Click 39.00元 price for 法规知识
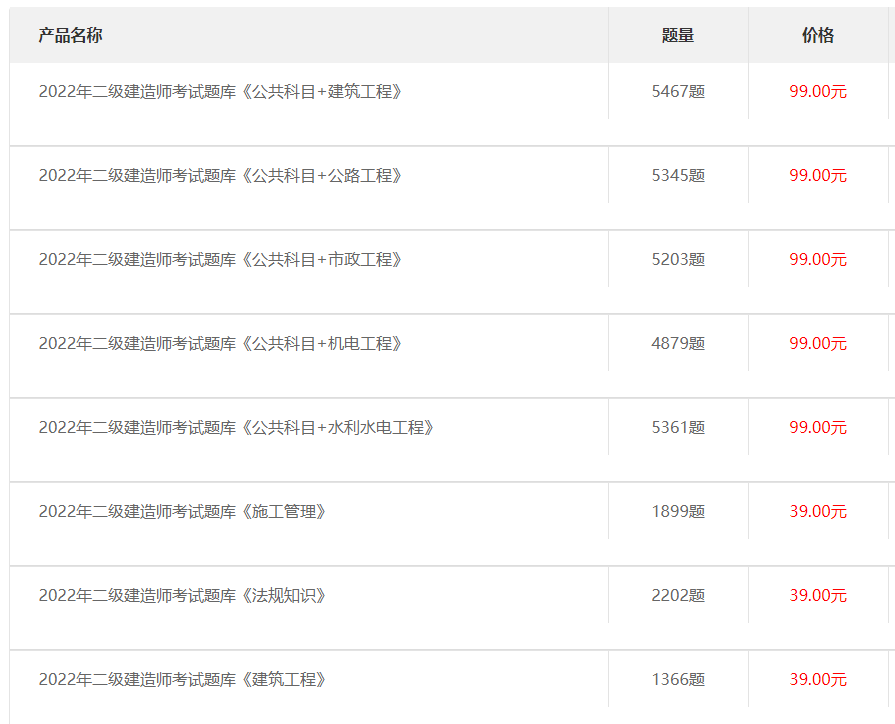The width and height of the screenshot is (895, 724). click(818, 596)
